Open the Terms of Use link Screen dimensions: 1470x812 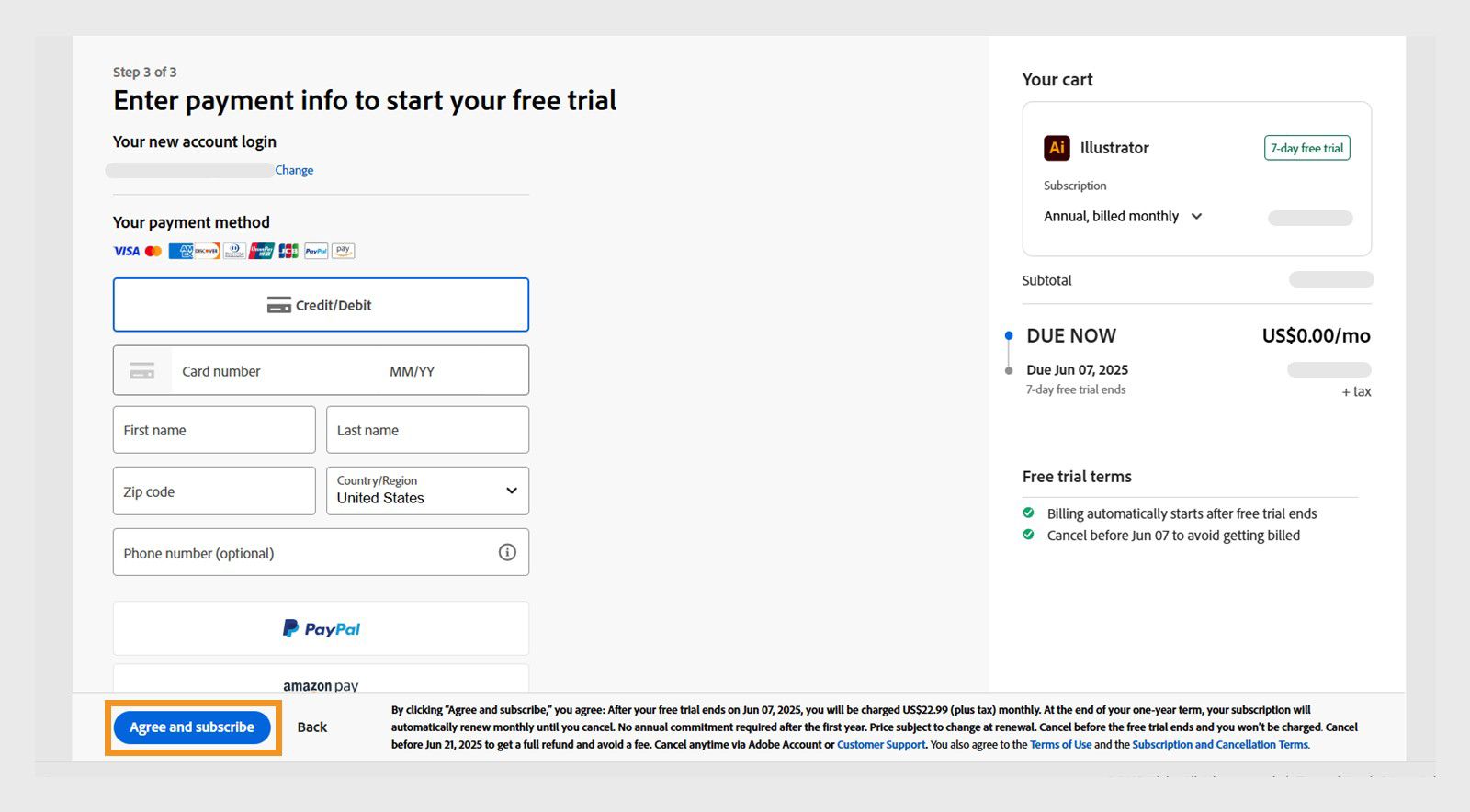[1060, 745]
